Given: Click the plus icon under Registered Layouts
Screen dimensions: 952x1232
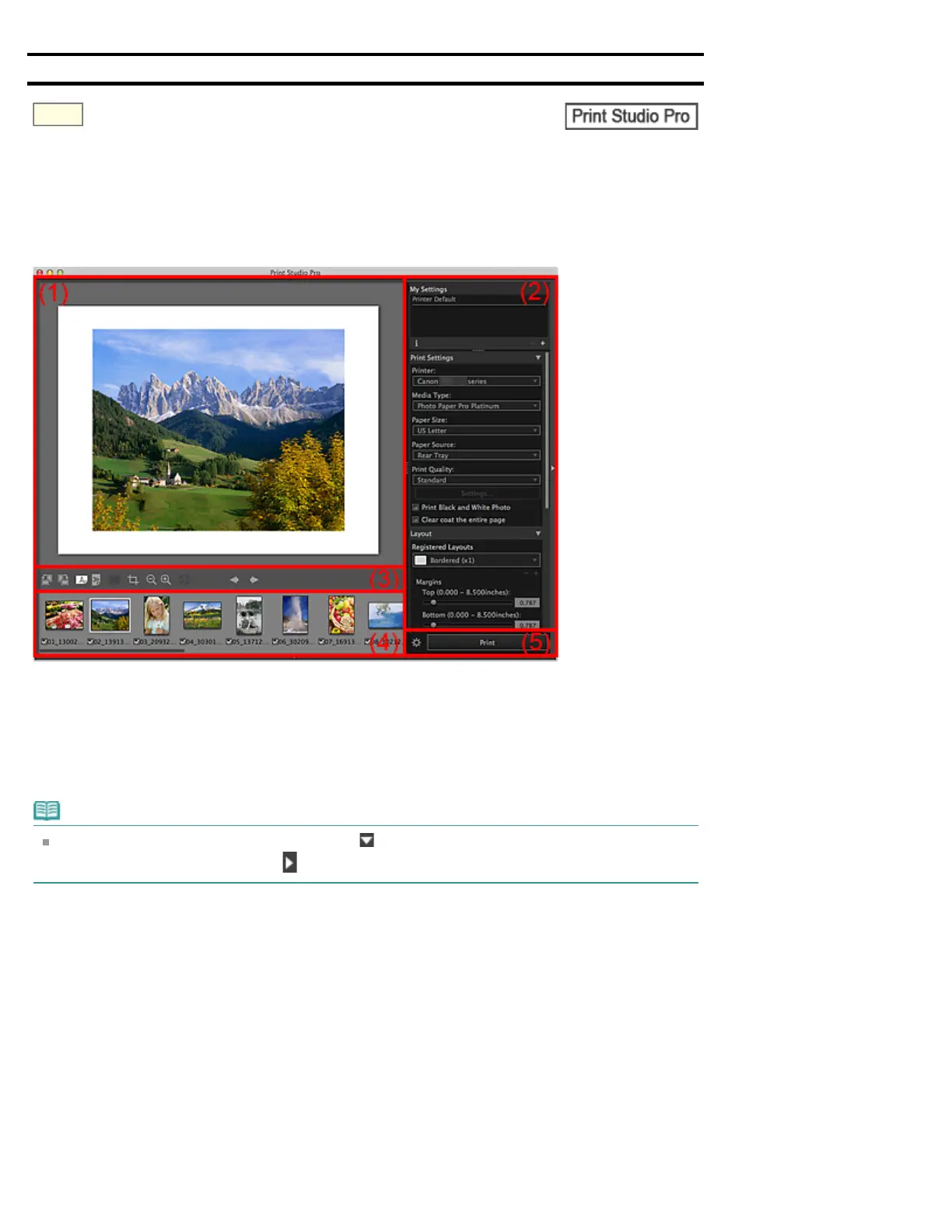Looking at the screenshot, I should (x=536, y=572).
